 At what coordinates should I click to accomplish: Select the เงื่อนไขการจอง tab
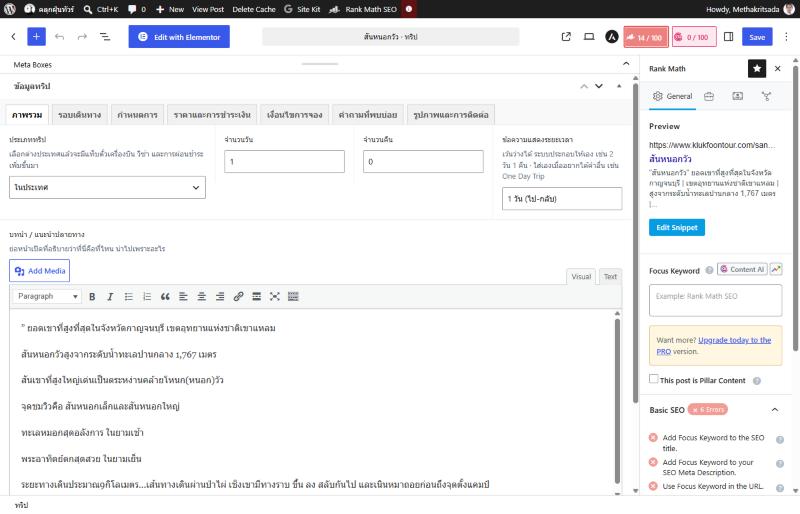click(294, 115)
